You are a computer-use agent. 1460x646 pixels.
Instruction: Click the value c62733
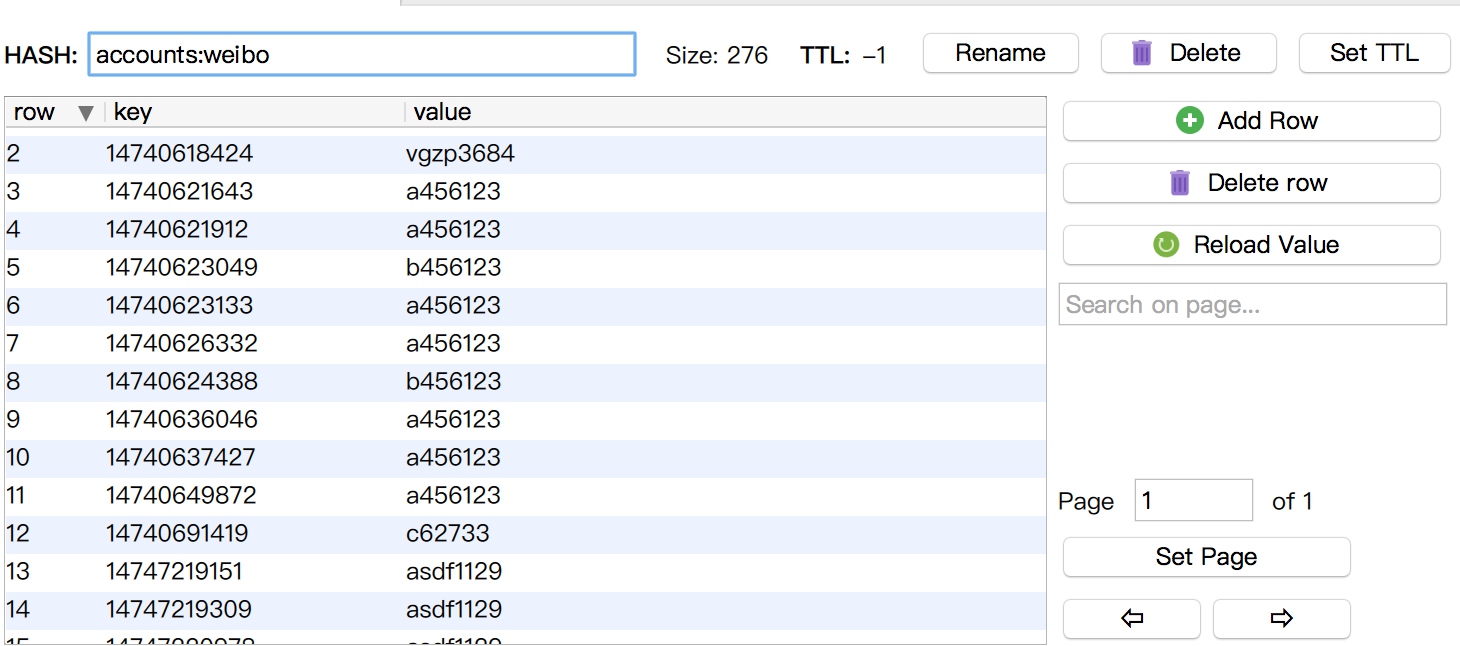(x=448, y=534)
